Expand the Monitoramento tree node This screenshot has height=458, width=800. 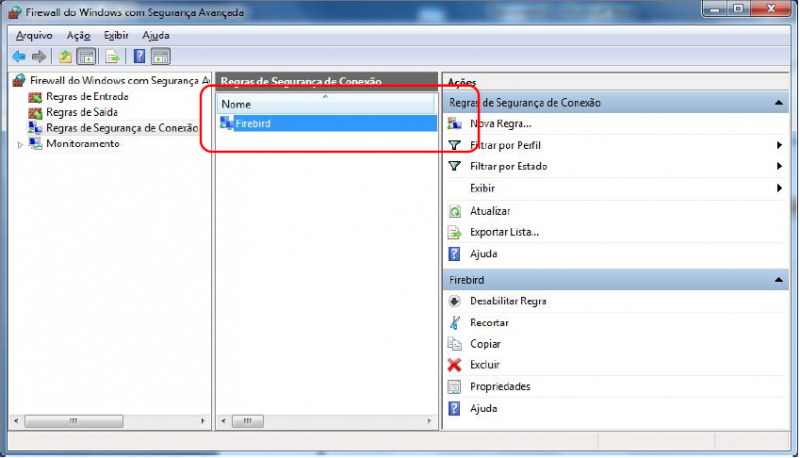[x=20, y=145]
